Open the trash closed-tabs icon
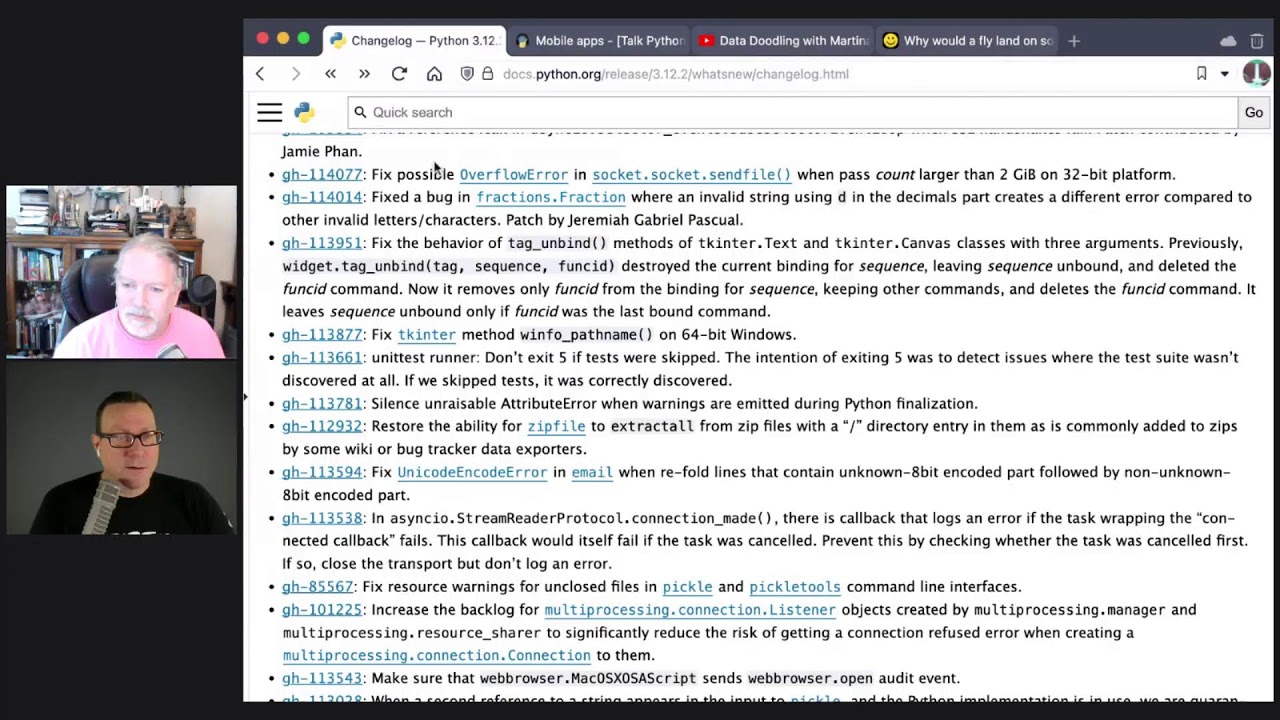 point(1257,41)
